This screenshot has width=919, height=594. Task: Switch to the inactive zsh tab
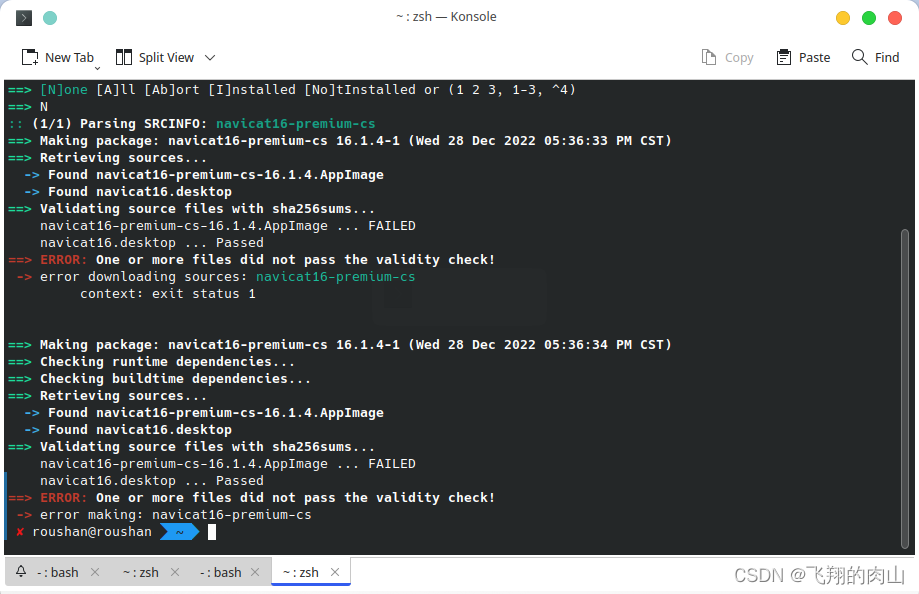(x=141, y=572)
